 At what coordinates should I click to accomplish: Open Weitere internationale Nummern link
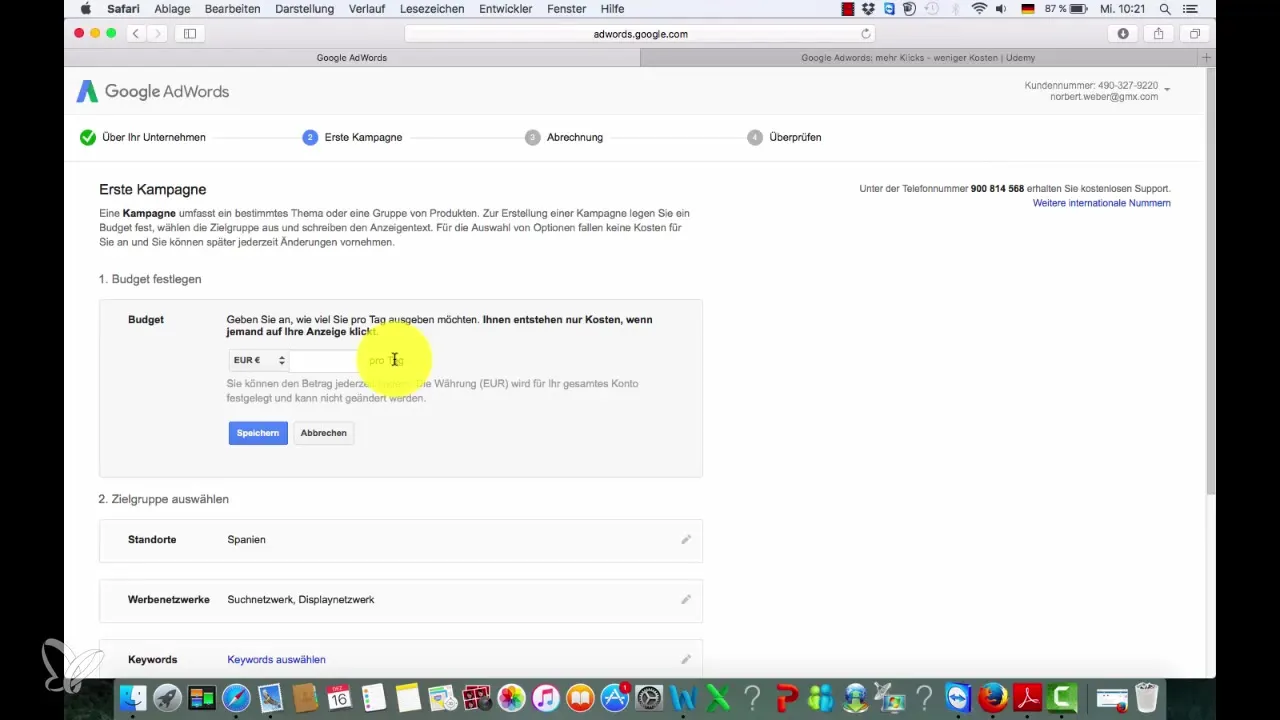1101,203
